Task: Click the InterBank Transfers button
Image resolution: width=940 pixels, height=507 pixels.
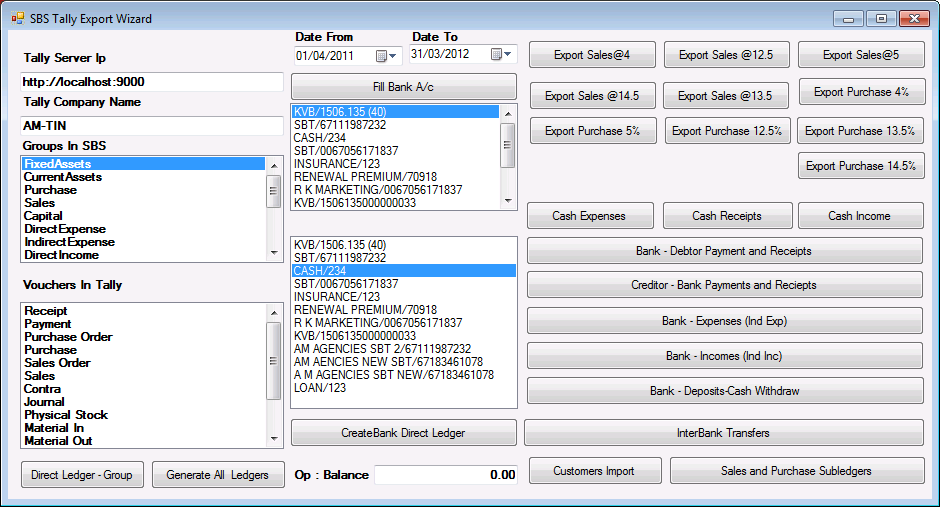Action: [724, 433]
